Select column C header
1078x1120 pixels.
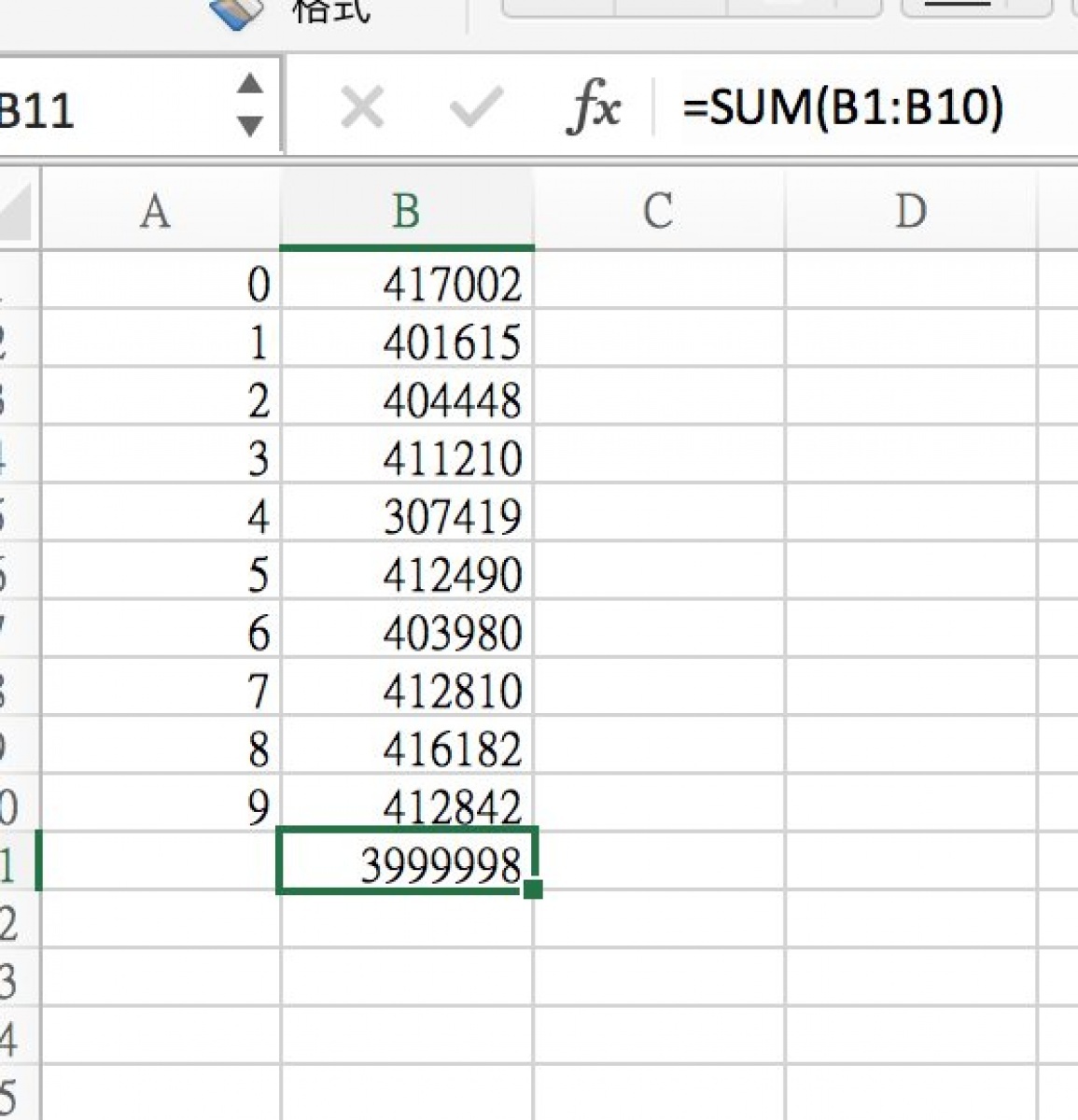pyautogui.click(x=659, y=211)
